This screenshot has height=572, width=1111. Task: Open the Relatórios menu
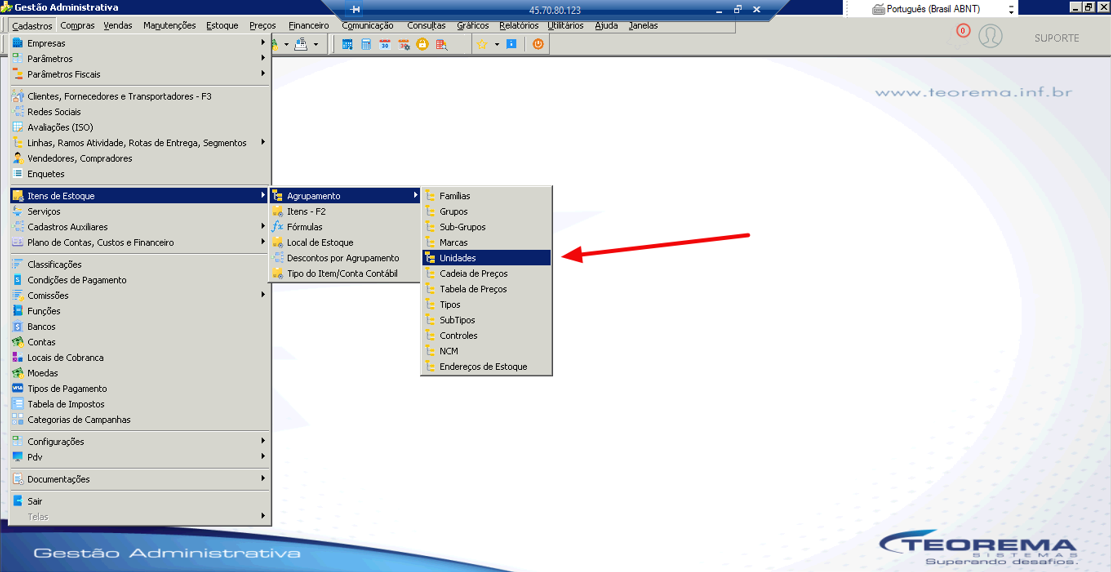coord(519,26)
